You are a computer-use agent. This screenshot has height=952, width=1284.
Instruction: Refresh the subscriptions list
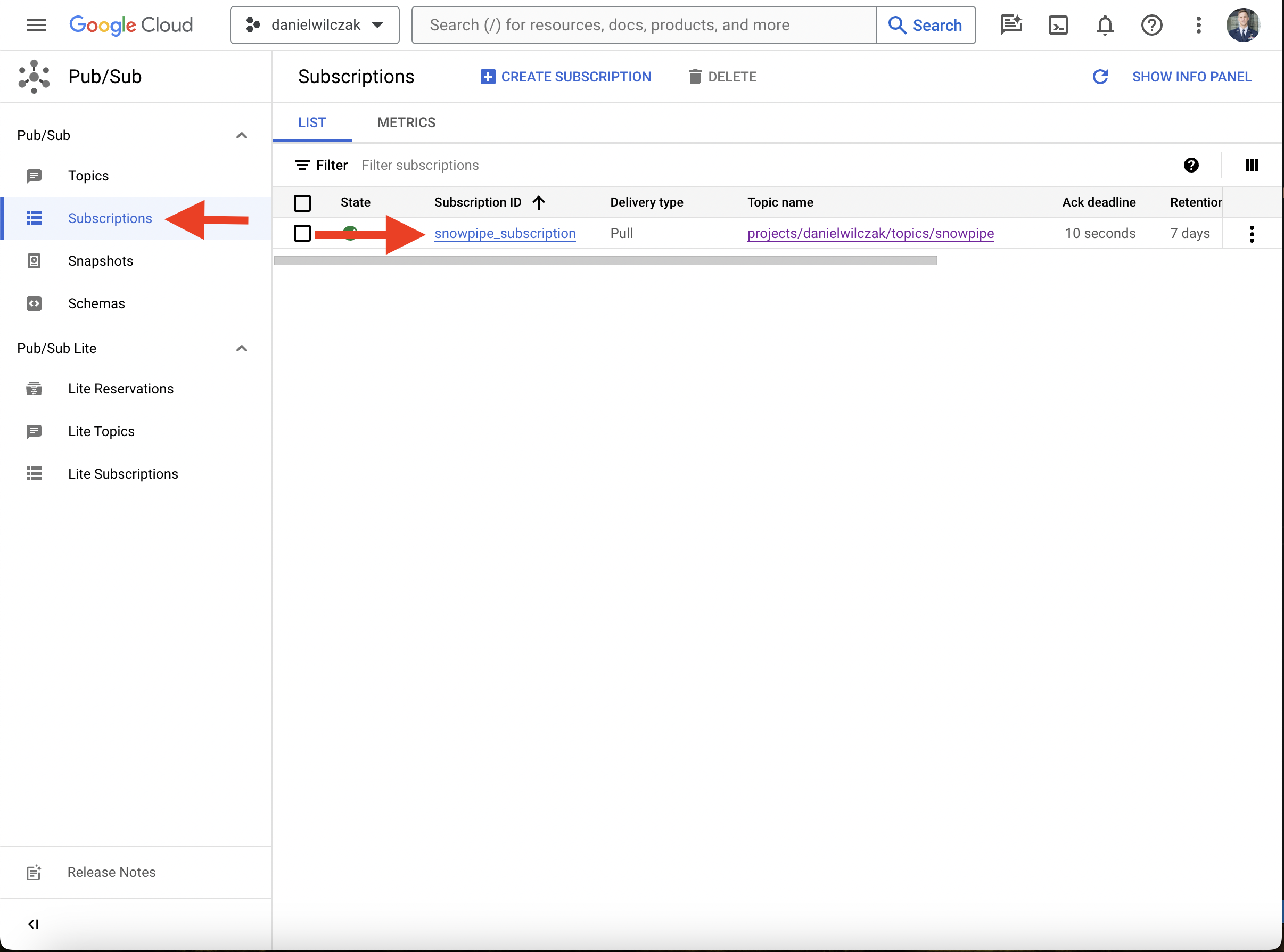click(1100, 77)
